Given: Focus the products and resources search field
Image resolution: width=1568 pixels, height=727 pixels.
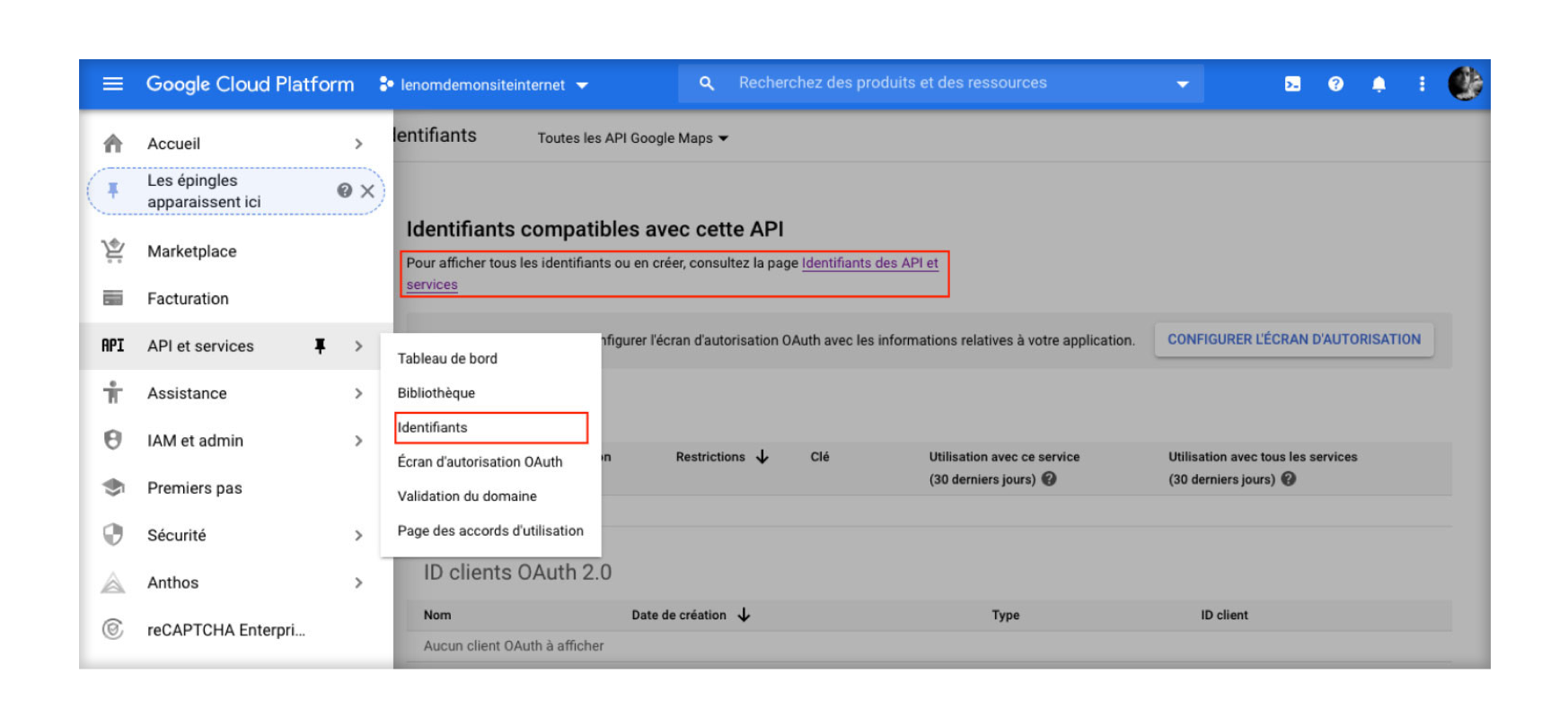Looking at the screenshot, I should (941, 83).
